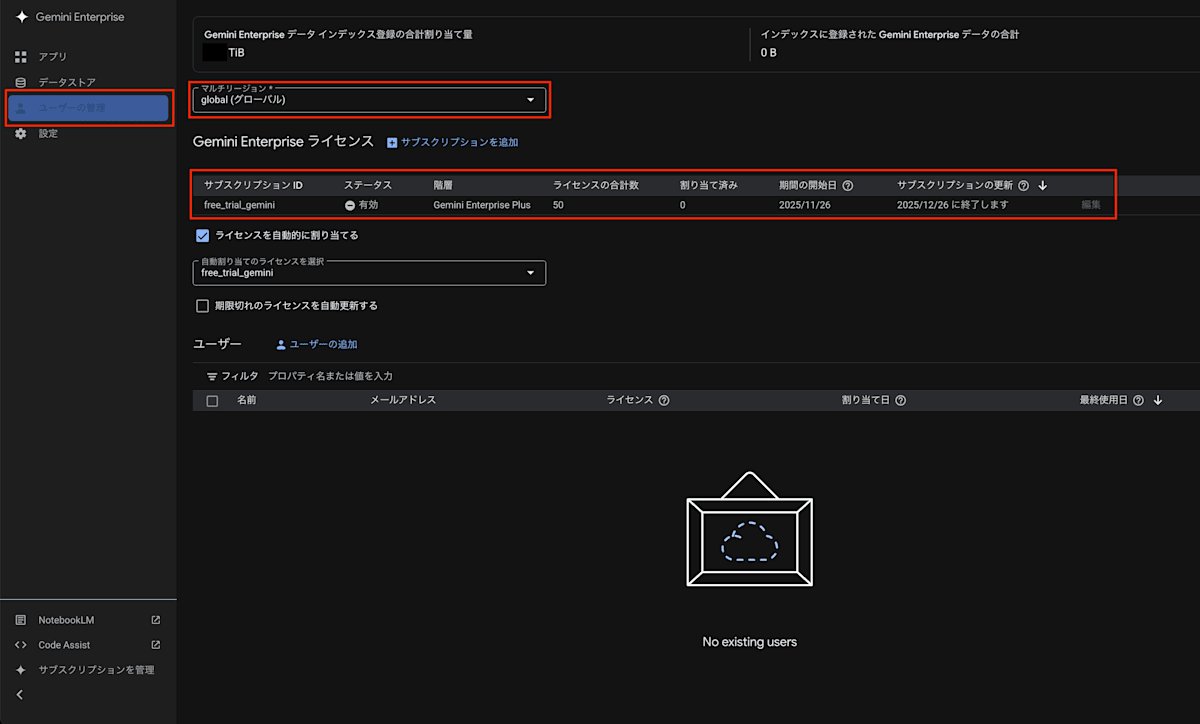This screenshot has height=724, width=1200.
Task: Click the 2025/12/26 に終了します cell
Action: [952, 205]
